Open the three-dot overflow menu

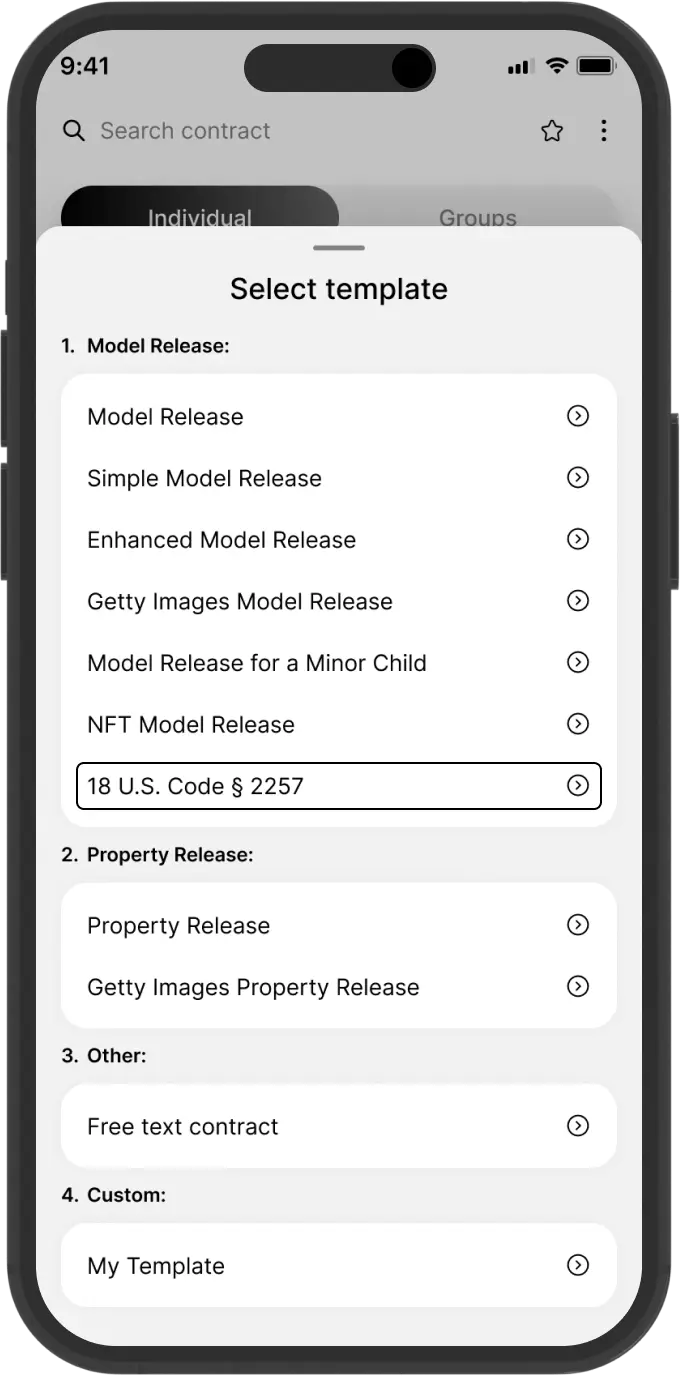(604, 130)
